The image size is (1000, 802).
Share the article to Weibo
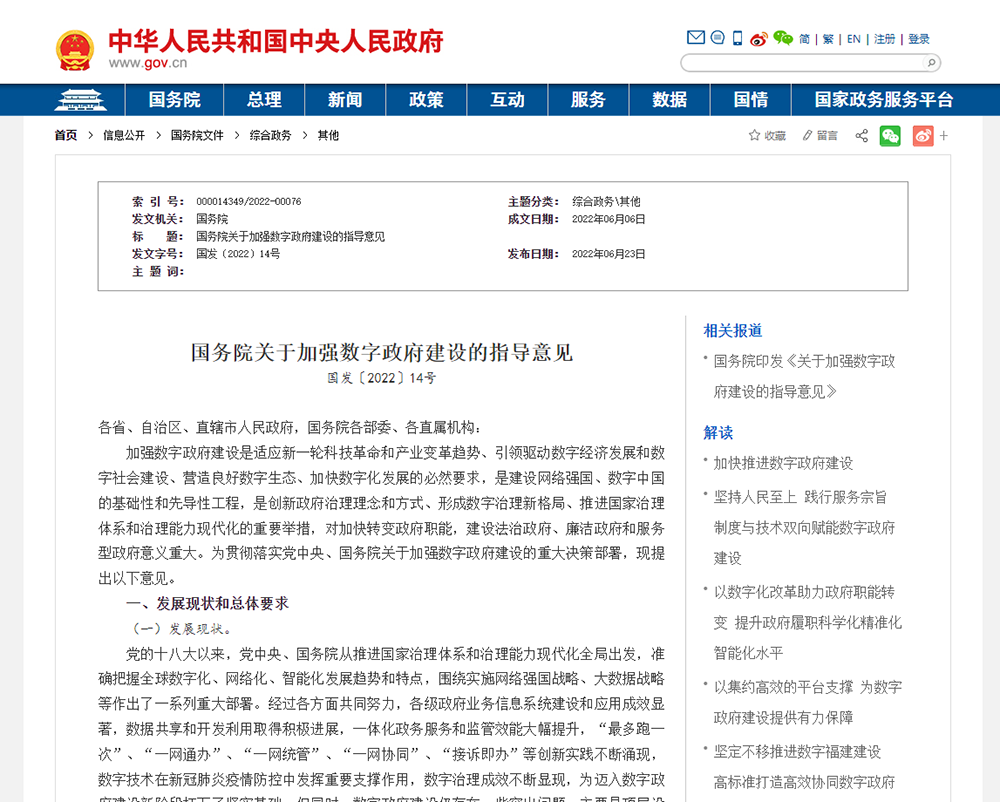(x=922, y=135)
